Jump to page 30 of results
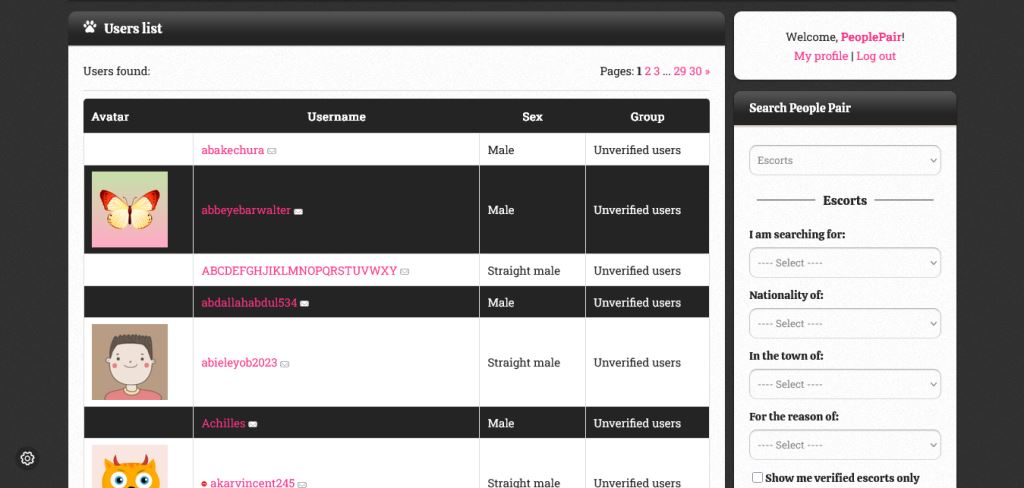The image size is (1024, 488). pyautogui.click(x=695, y=71)
